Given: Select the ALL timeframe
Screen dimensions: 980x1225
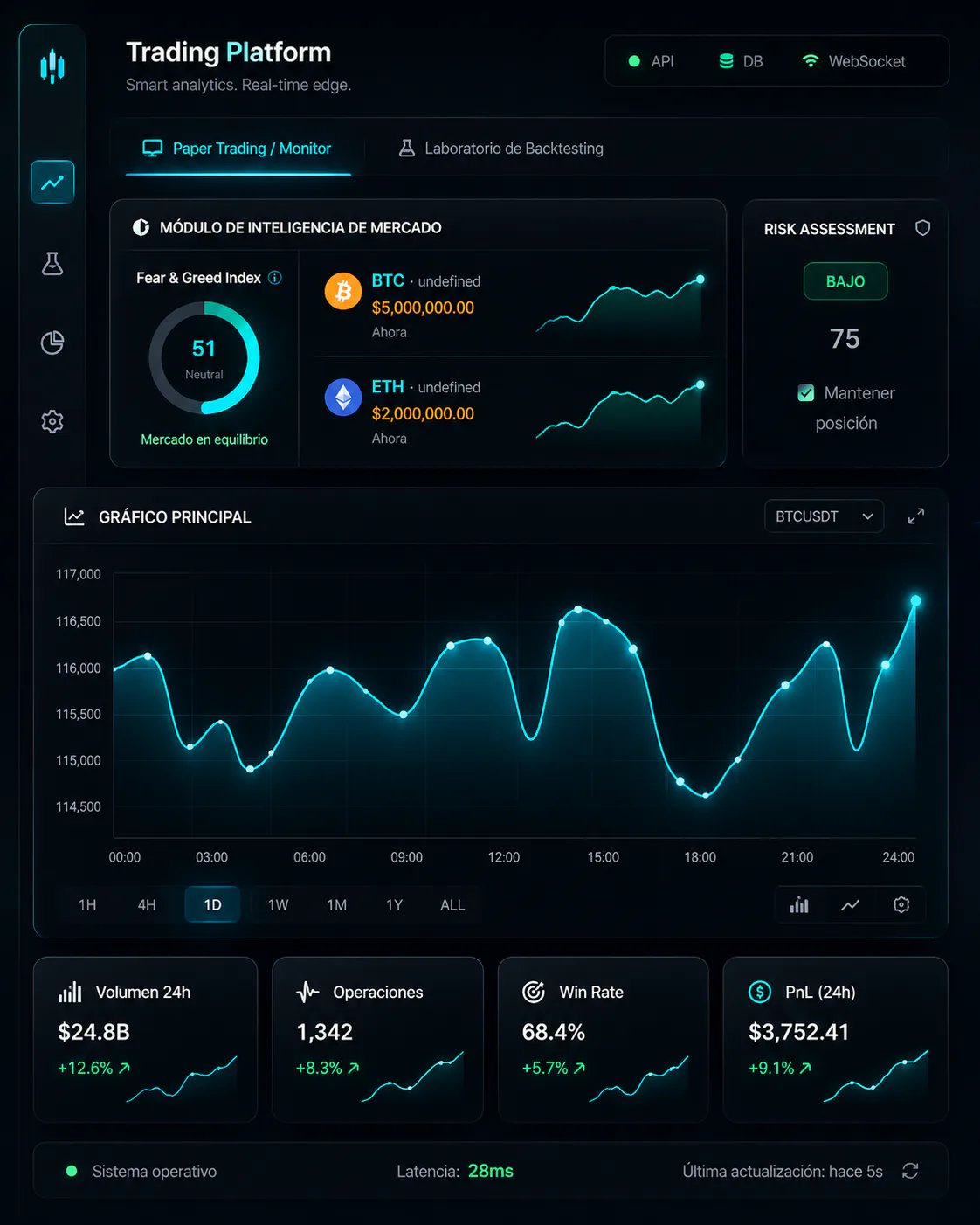Looking at the screenshot, I should coord(452,905).
